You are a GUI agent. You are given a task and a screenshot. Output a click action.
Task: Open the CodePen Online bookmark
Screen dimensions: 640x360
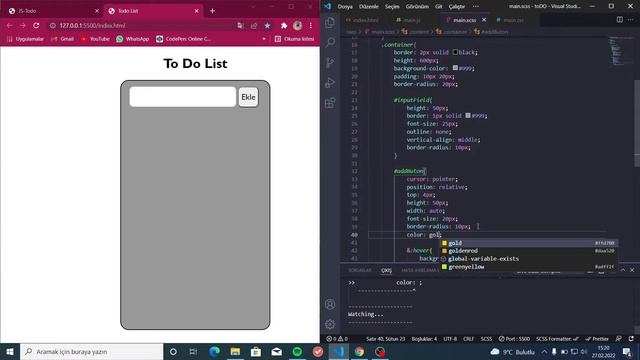[x=184, y=39]
